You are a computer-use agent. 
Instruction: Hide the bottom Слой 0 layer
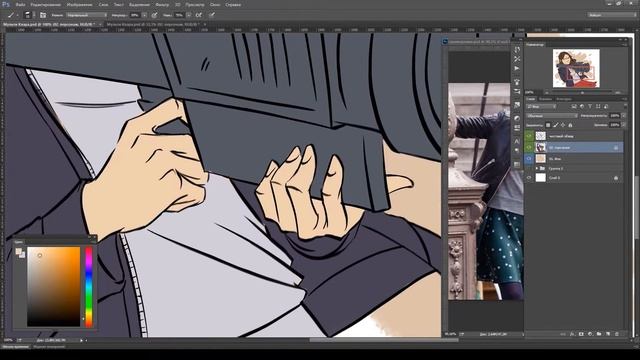point(529,178)
